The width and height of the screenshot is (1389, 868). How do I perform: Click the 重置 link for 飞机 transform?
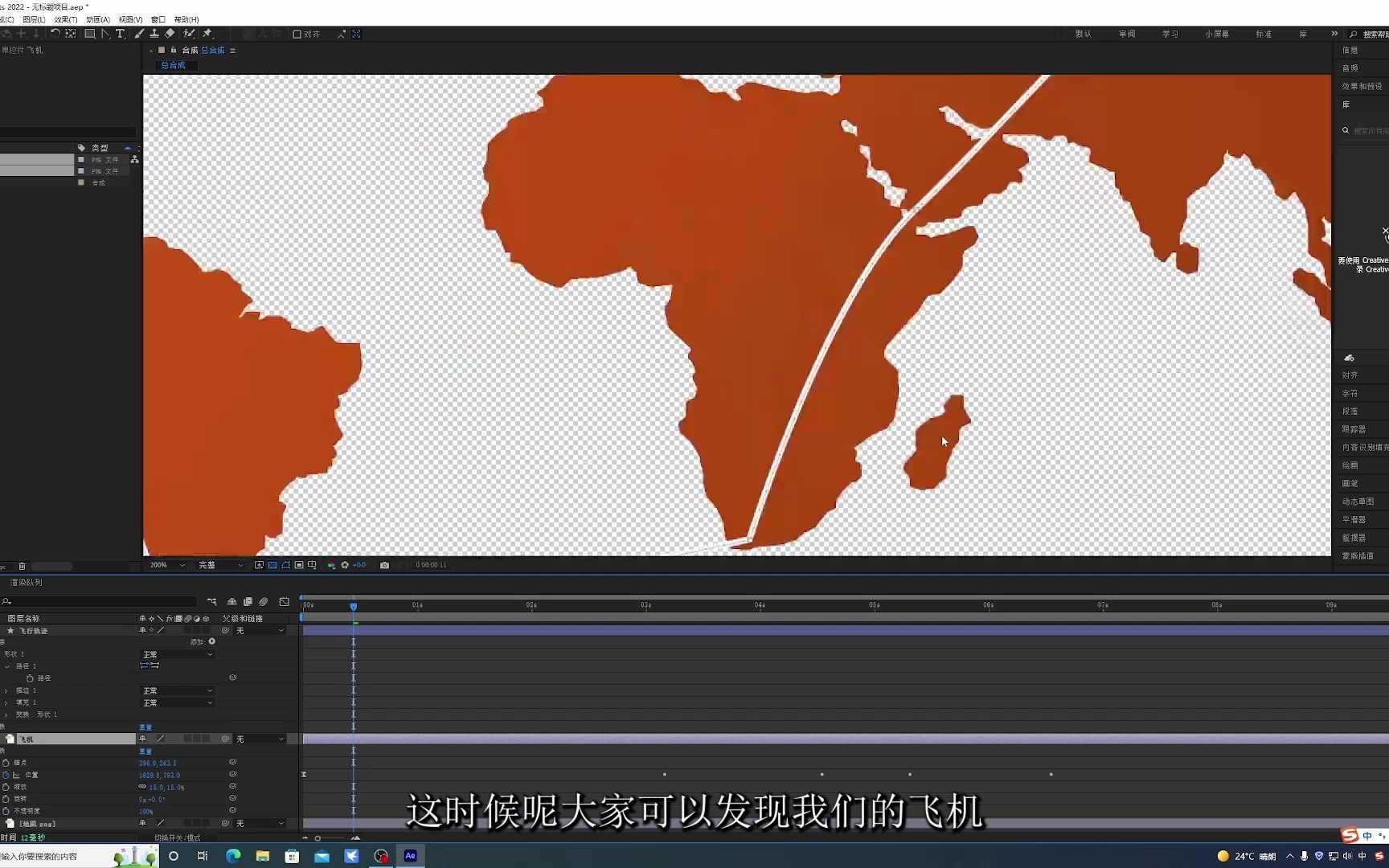(145, 751)
